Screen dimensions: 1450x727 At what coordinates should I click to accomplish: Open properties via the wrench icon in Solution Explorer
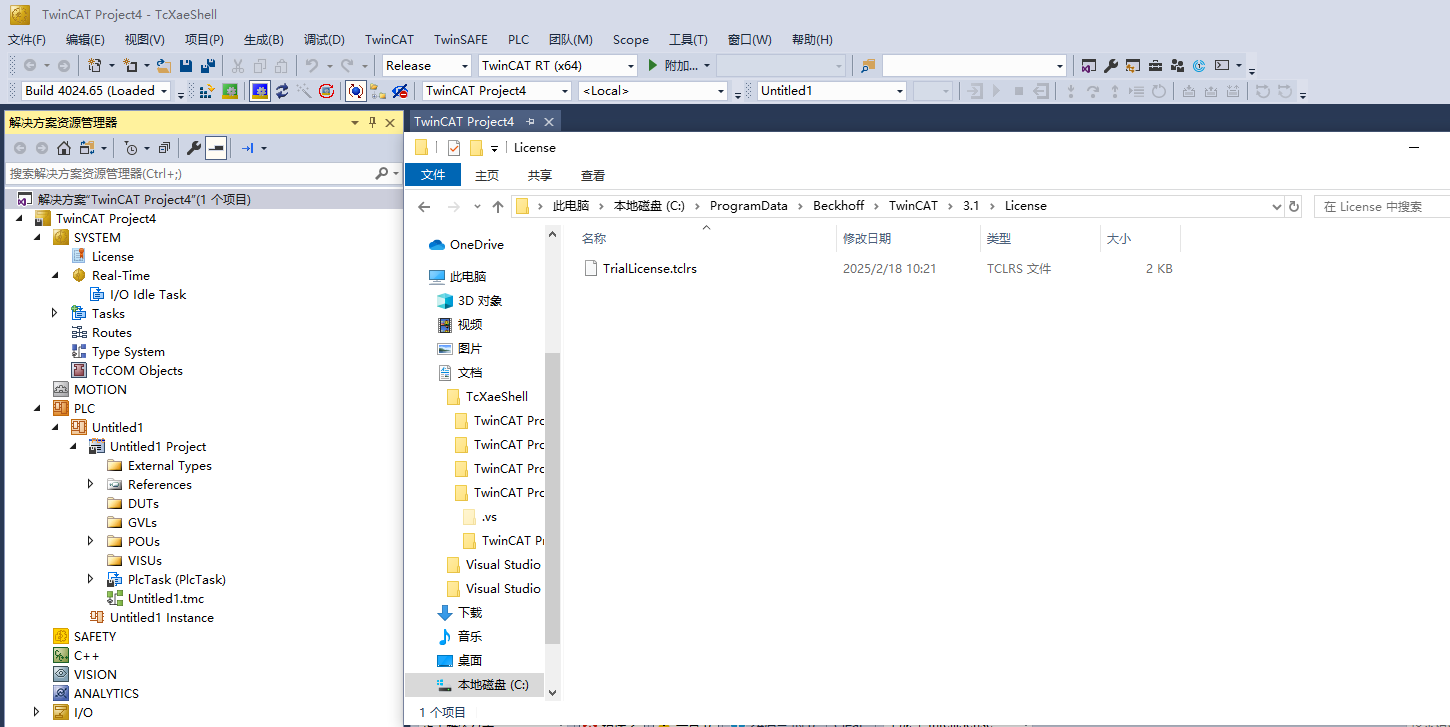[194, 148]
